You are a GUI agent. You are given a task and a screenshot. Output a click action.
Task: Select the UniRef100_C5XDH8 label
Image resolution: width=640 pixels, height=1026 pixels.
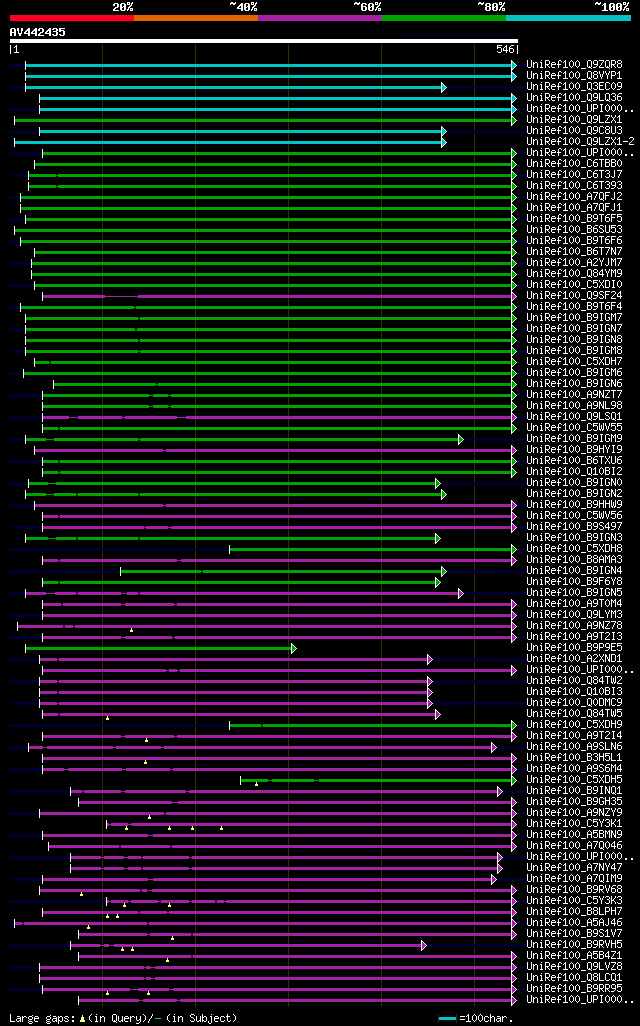click(x=575, y=548)
